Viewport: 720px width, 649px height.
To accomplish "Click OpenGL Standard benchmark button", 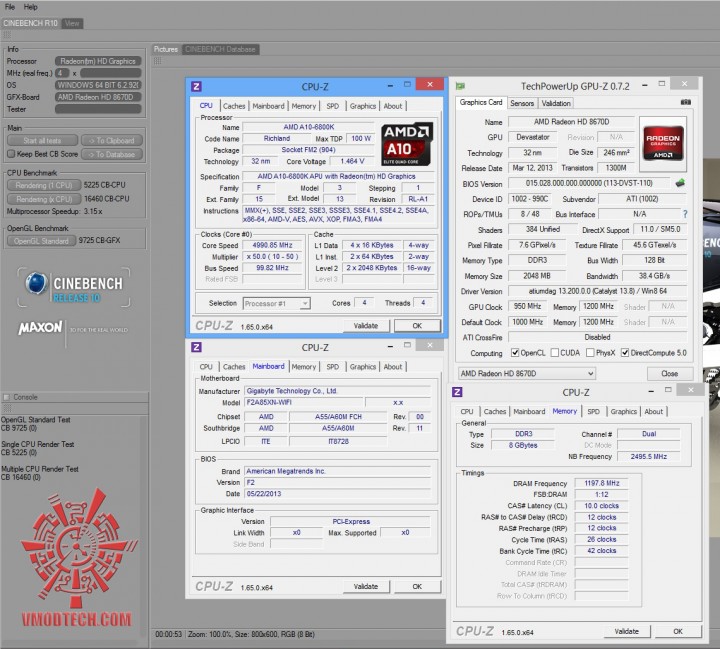I will [41, 241].
